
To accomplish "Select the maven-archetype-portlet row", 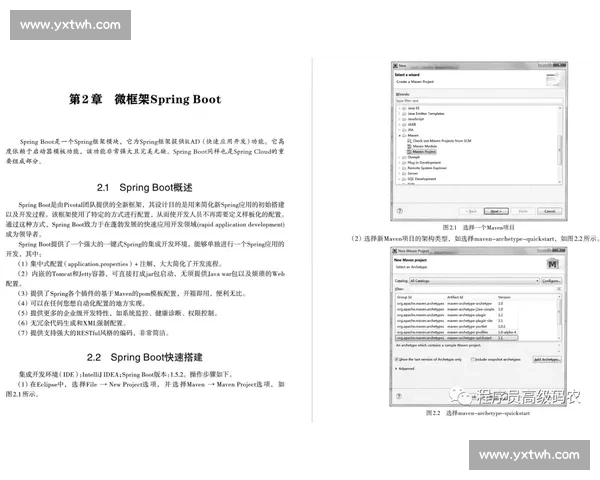I will coord(457,327).
